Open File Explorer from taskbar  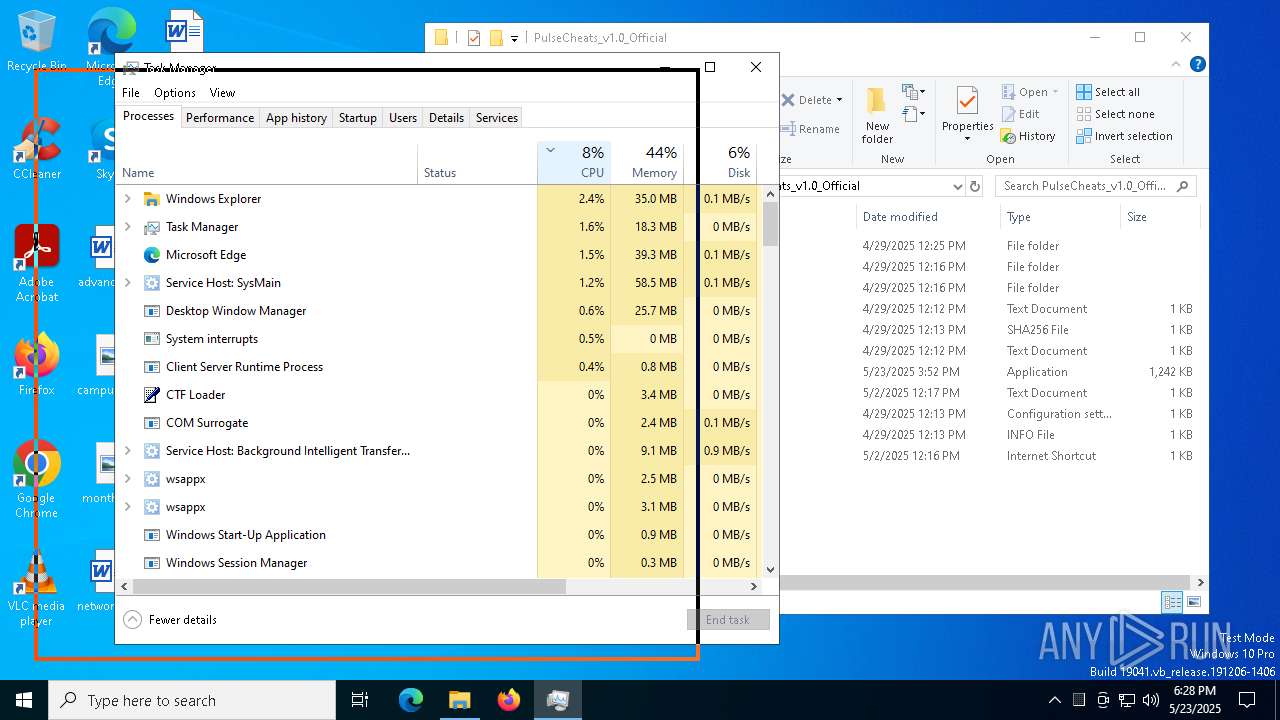459,700
